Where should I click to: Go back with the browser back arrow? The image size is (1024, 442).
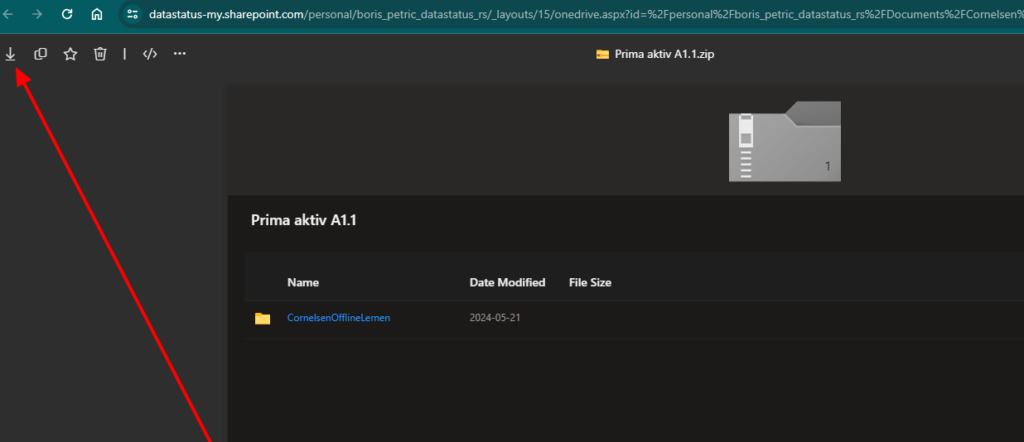[8, 14]
